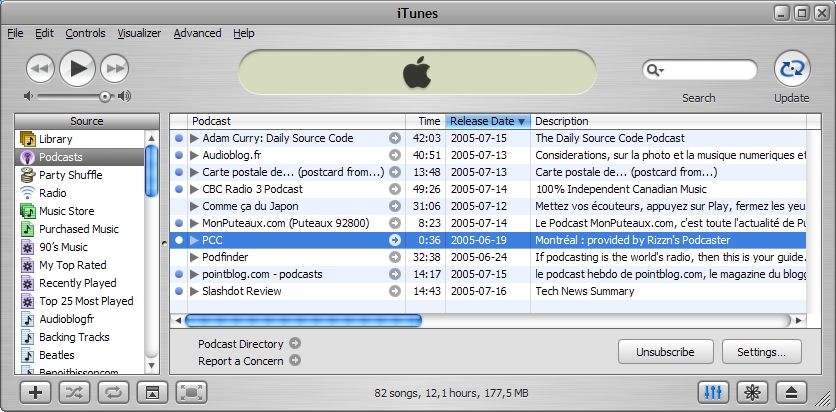The width and height of the screenshot is (836, 412).
Task: Open the Controls menu
Action: [85, 33]
